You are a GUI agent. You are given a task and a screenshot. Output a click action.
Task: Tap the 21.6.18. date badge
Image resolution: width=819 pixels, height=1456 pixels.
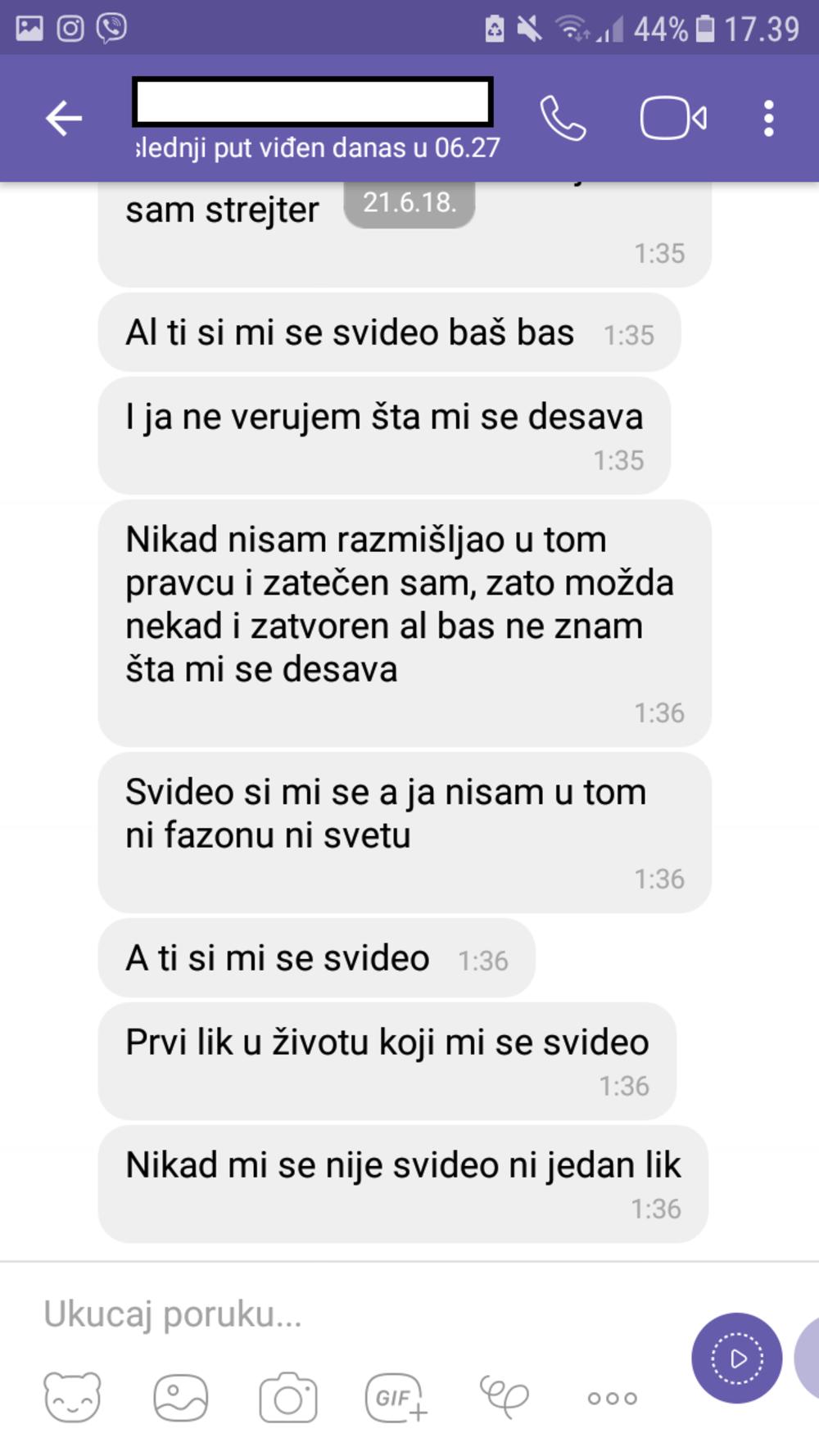point(409,202)
